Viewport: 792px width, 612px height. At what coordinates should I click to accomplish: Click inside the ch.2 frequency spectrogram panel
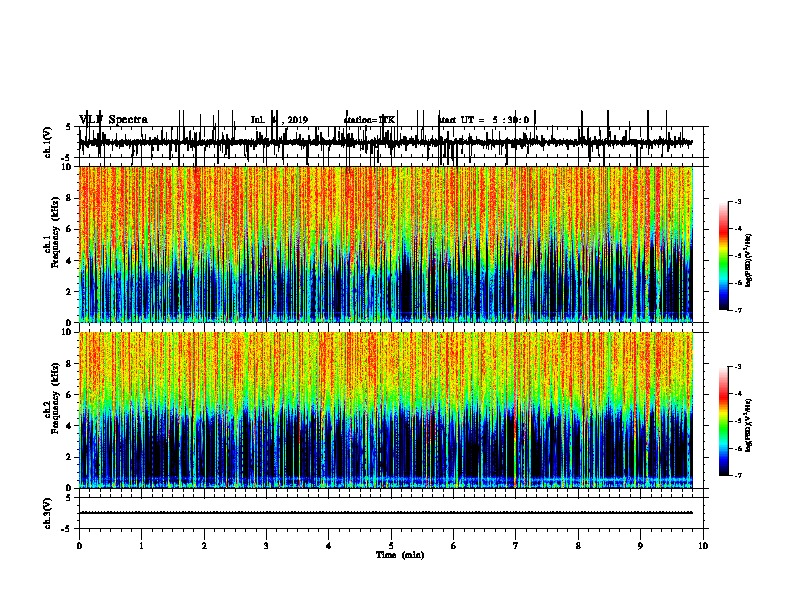[386, 410]
